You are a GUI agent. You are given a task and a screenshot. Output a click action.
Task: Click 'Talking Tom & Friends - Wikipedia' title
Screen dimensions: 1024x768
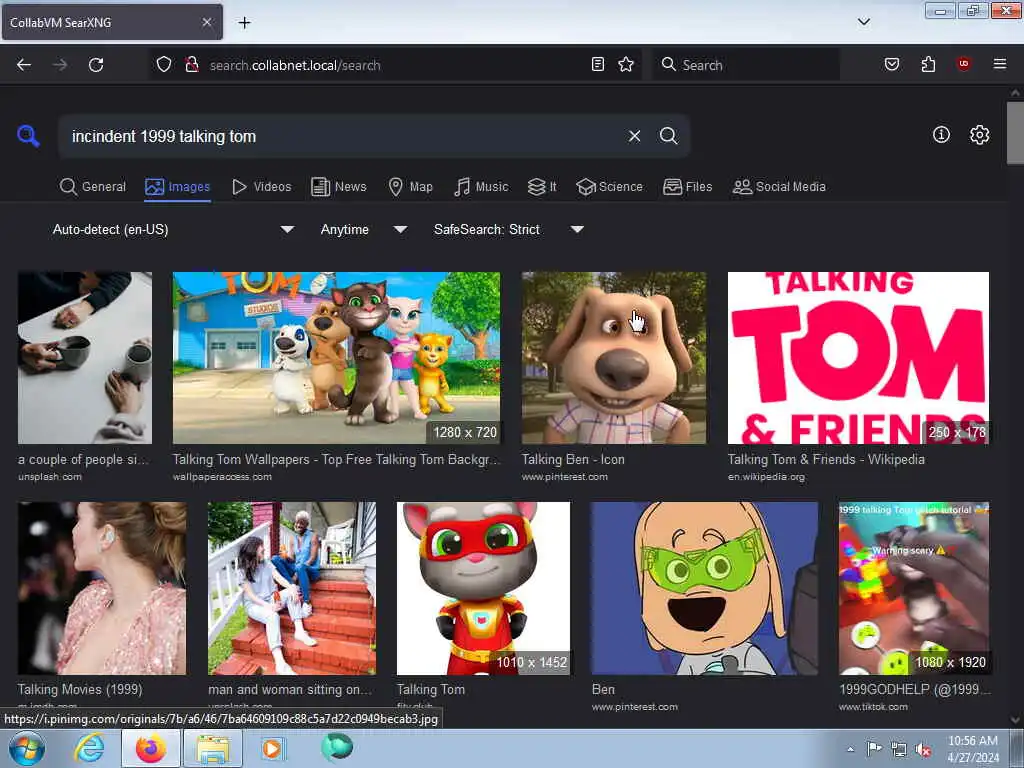pos(826,459)
